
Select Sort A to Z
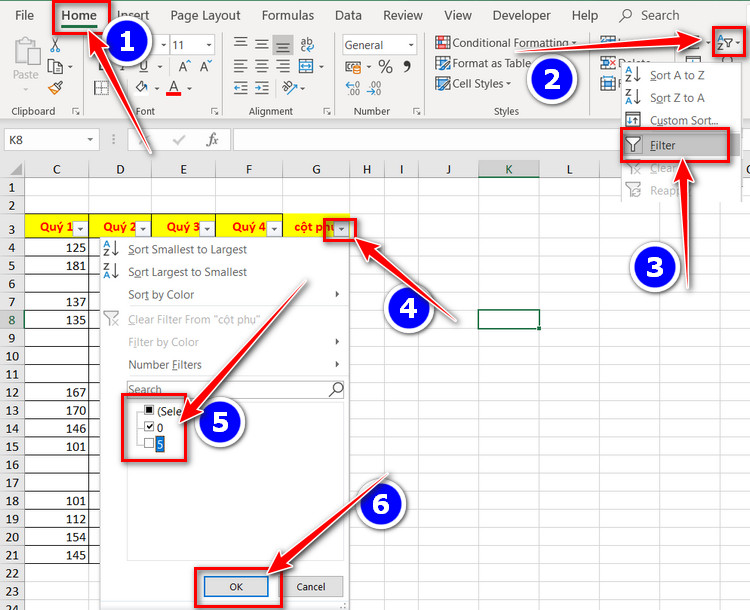(x=677, y=75)
